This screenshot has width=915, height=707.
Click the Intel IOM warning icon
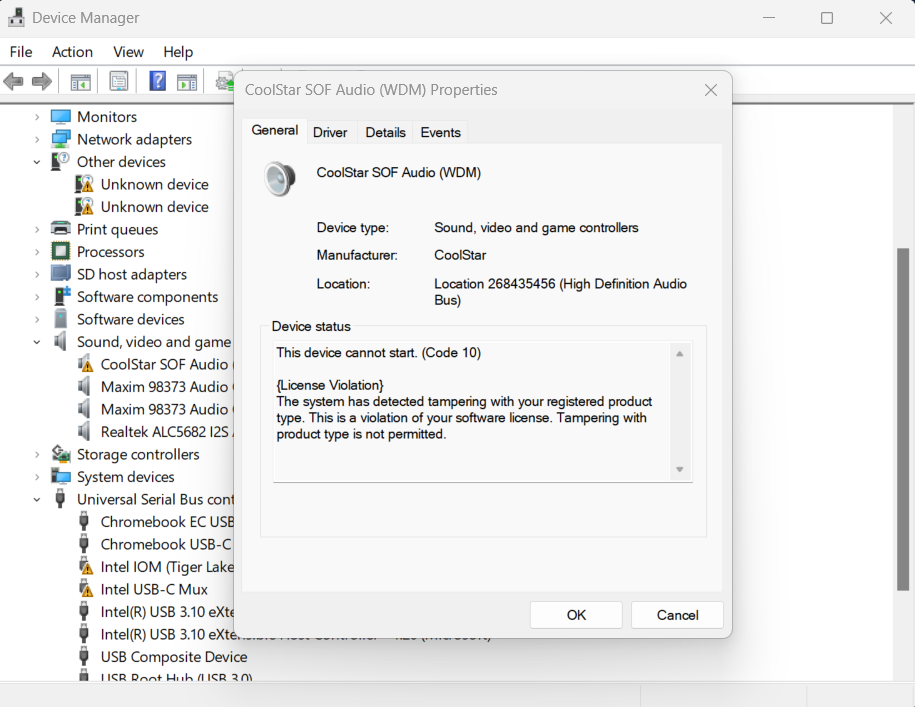coord(85,566)
